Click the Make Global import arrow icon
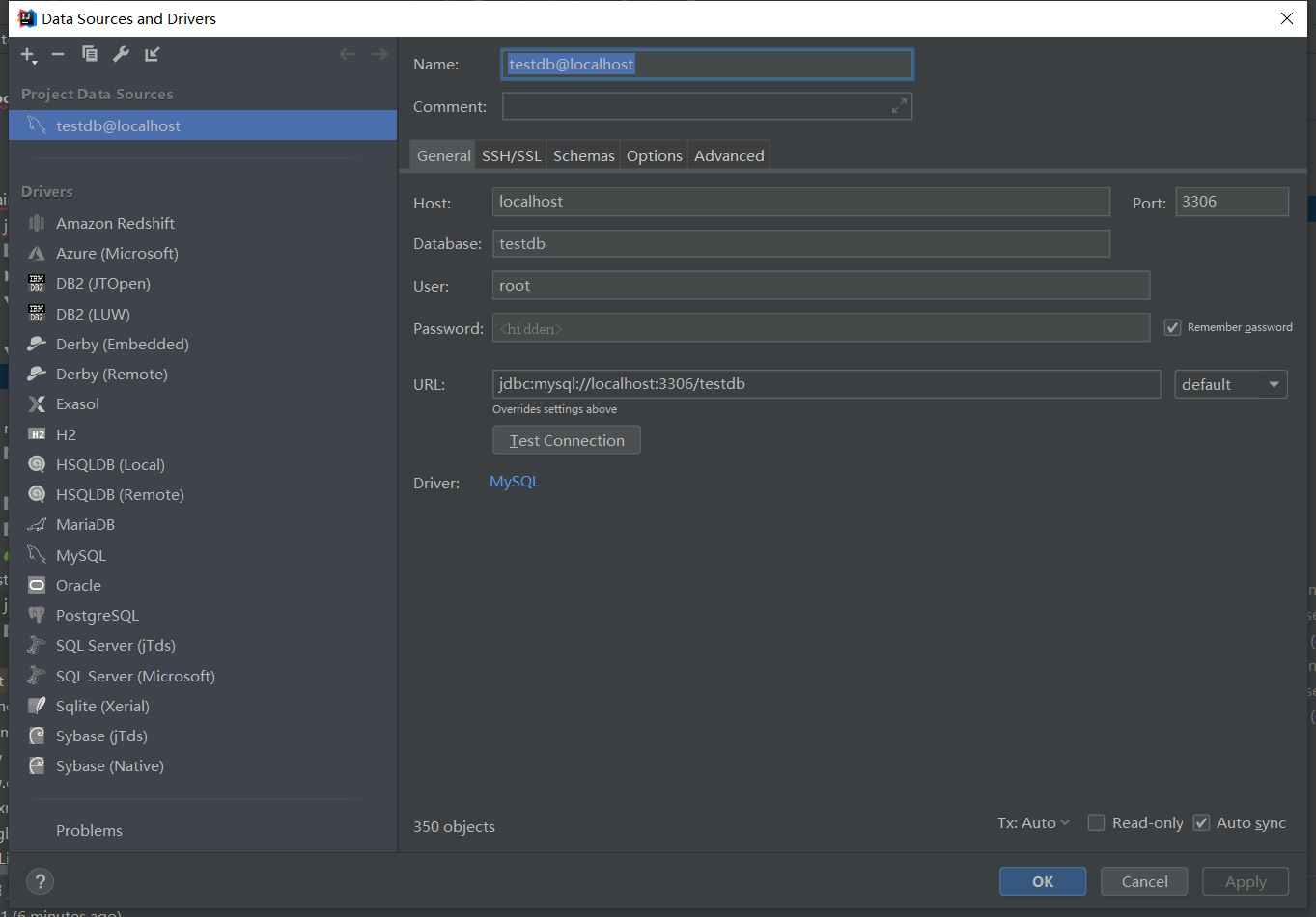 tap(152, 54)
